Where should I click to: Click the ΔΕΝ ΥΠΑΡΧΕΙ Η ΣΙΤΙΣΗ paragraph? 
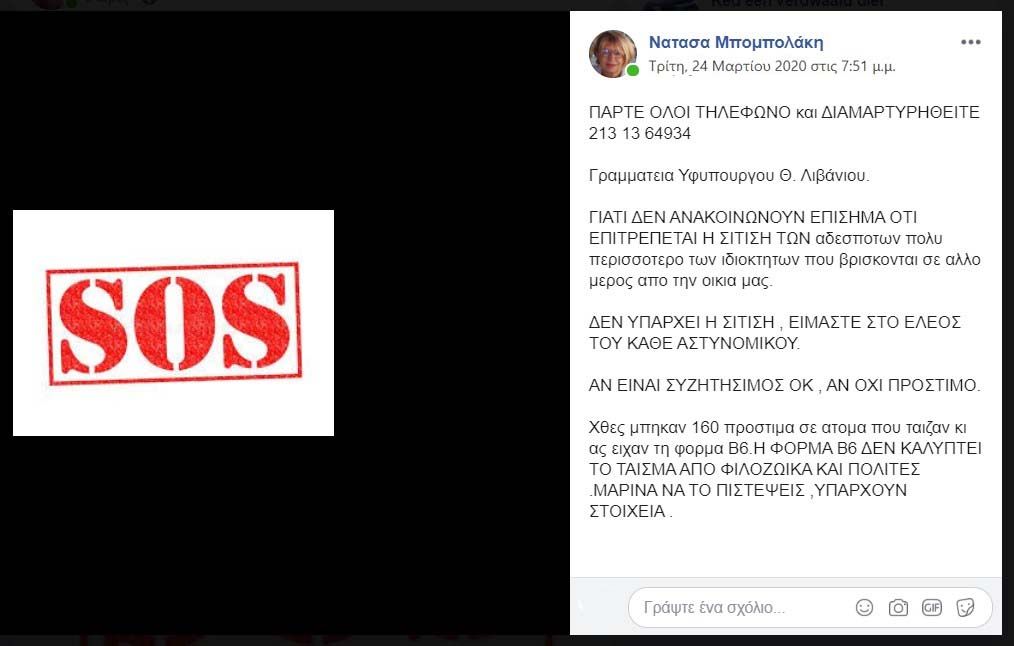click(x=774, y=332)
